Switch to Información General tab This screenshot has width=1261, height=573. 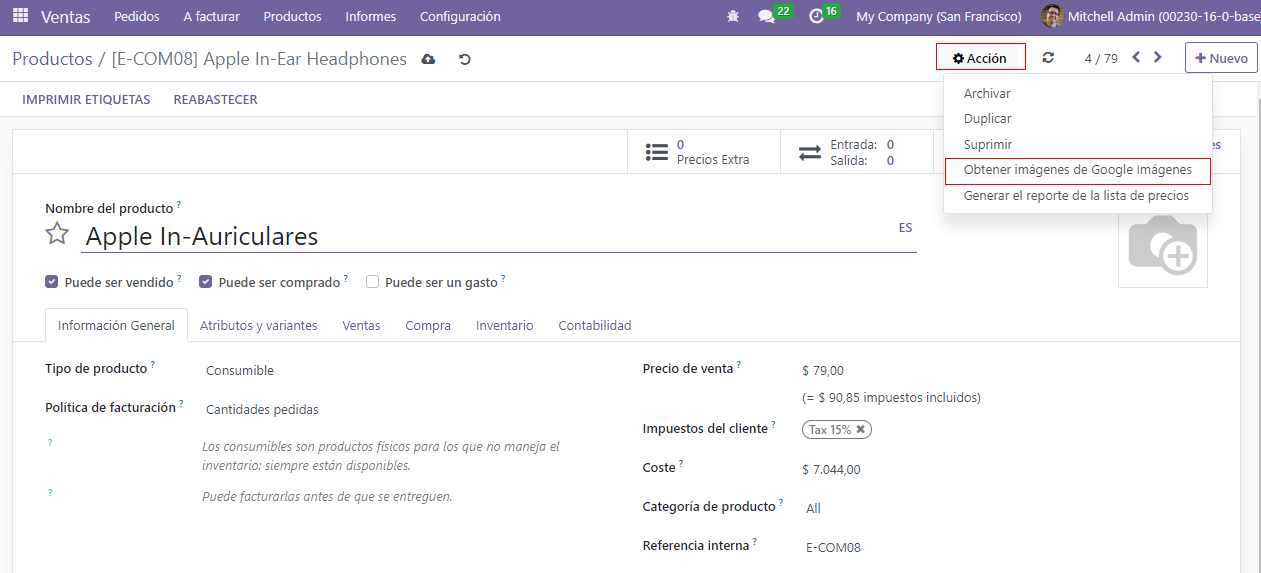point(116,326)
